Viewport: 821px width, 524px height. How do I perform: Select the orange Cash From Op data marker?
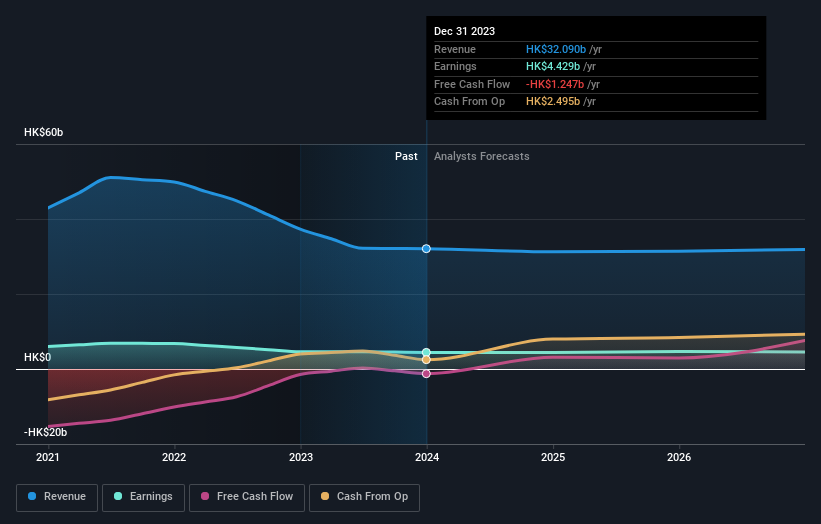426,360
